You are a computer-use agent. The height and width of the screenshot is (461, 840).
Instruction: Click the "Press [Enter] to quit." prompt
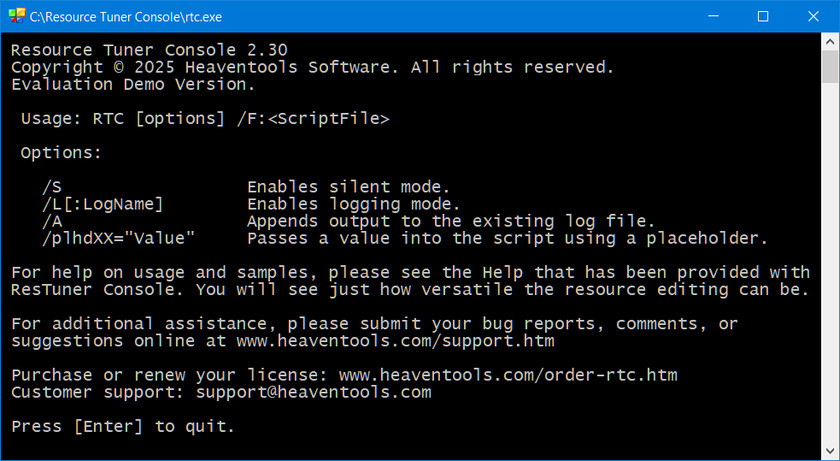[123, 426]
